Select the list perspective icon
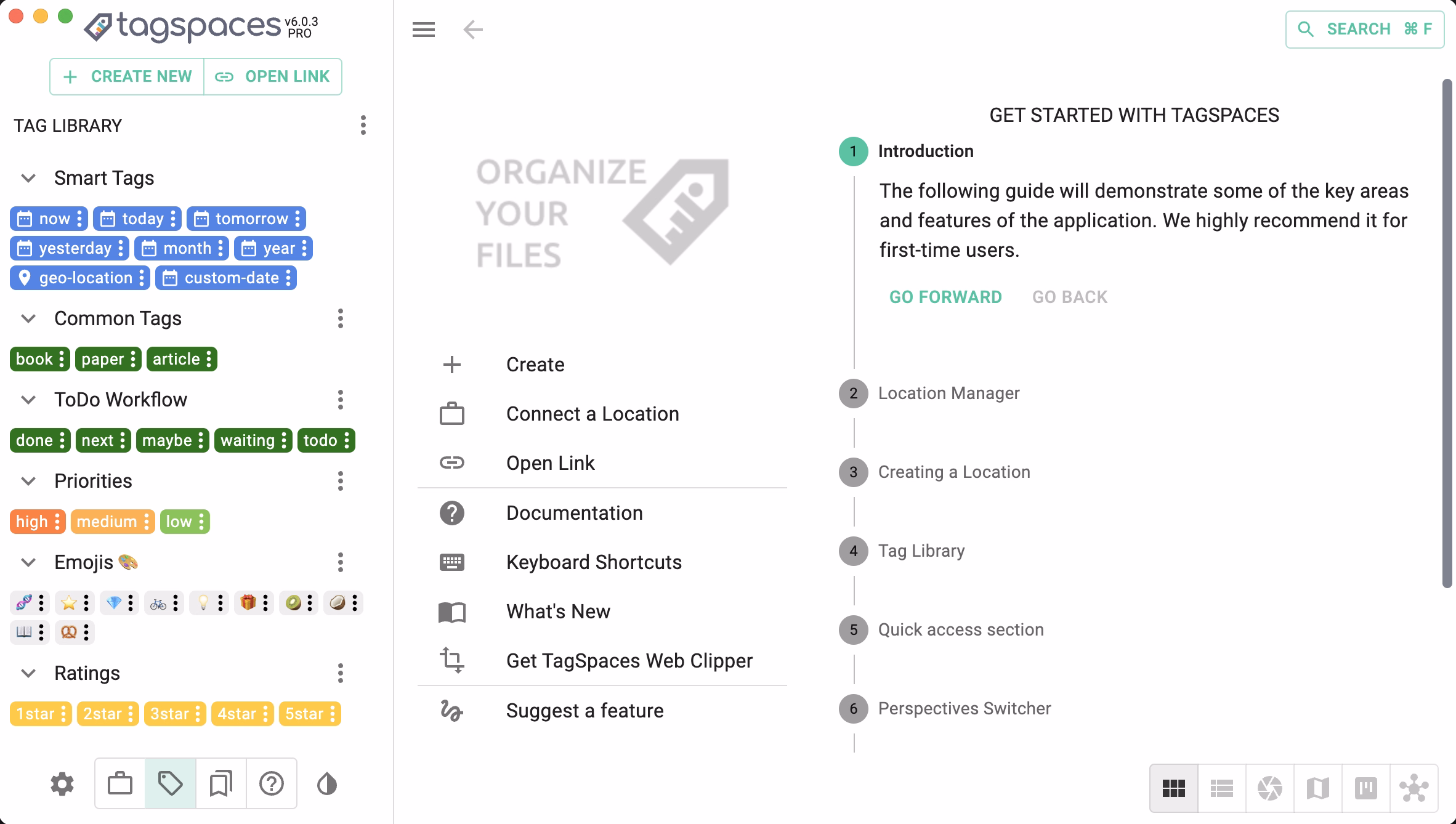This screenshot has width=1456, height=824. pos(1222,788)
